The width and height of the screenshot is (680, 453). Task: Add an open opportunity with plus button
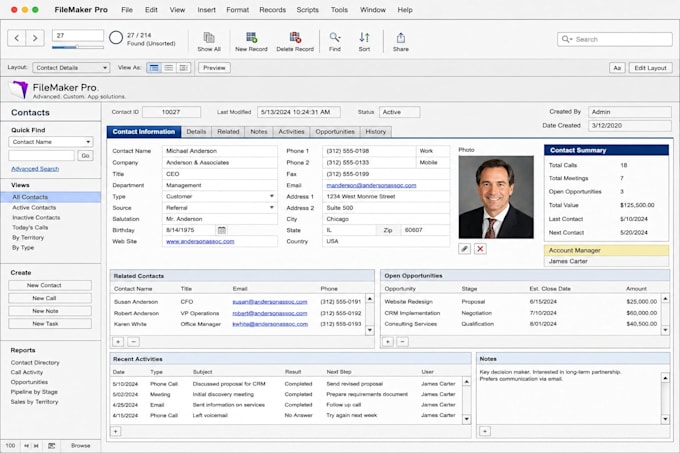[388, 342]
